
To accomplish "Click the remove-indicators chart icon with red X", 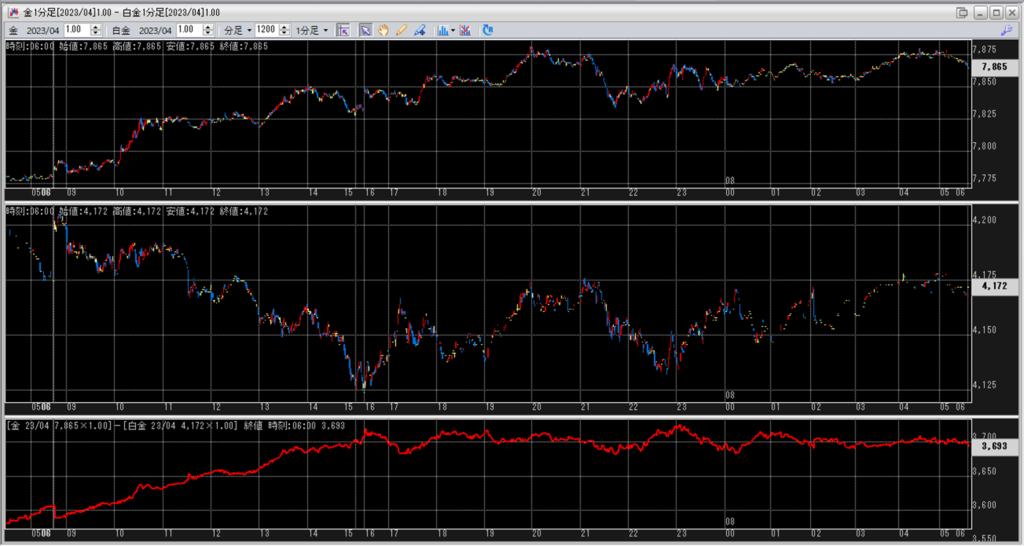I will [x=469, y=30].
